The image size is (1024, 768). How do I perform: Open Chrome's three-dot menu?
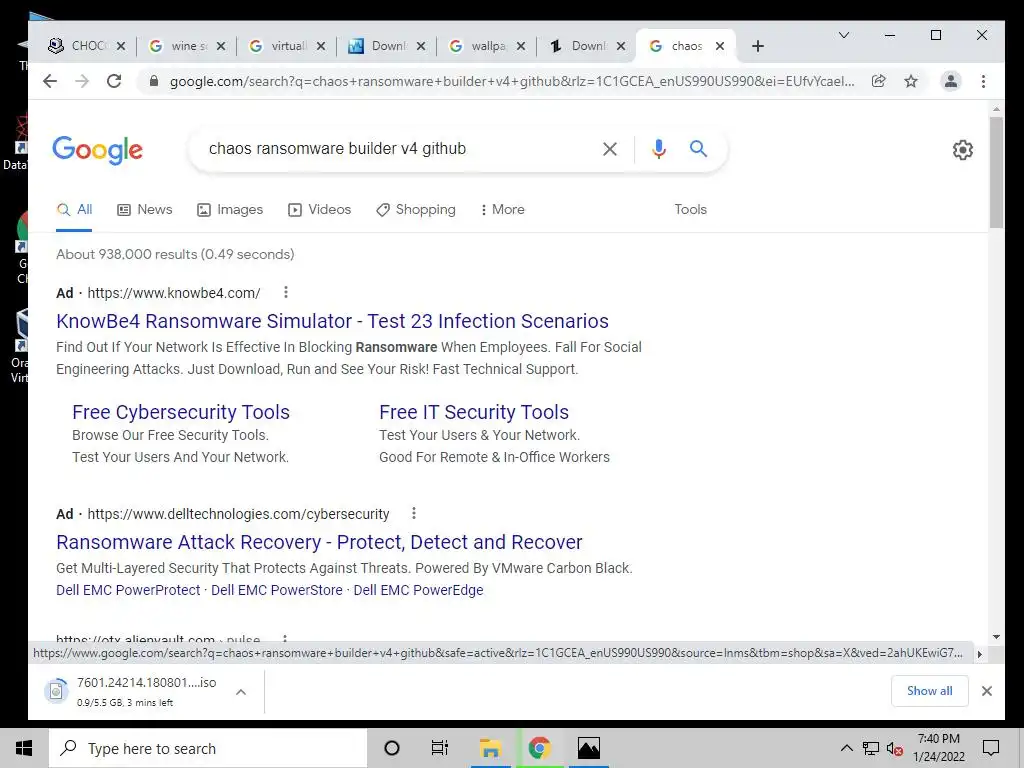click(x=984, y=81)
